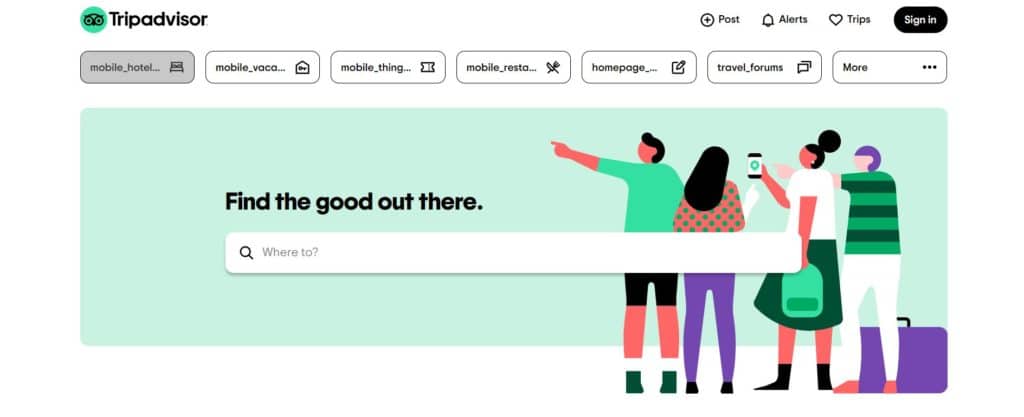Image resolution: width=1024 pixels, height=417 pixels.
Task: Select the travel_forums tab
Action: (x=764, y=67)
